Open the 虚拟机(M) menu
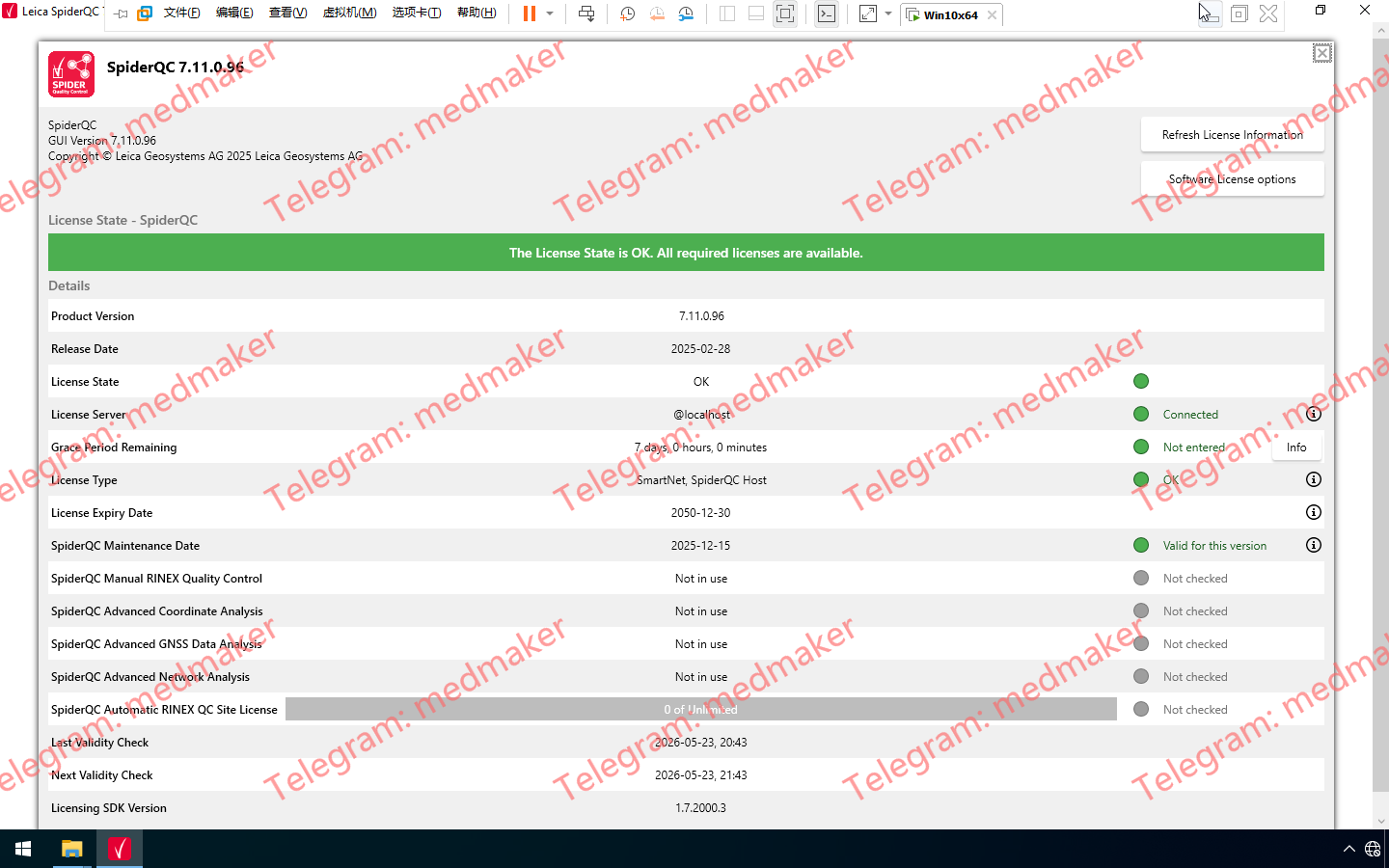The height and width of the screenshot is (868, 1389). [x=349, y=13]
